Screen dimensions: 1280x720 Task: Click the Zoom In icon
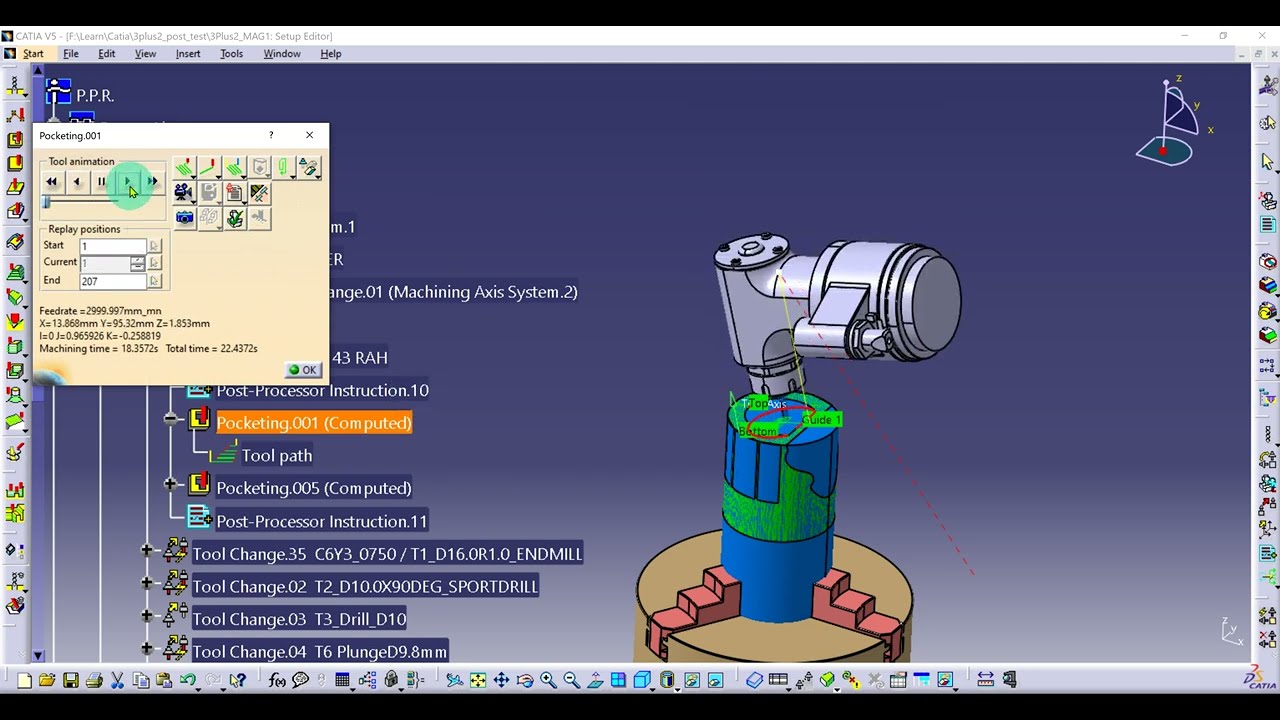pos(548,681)
